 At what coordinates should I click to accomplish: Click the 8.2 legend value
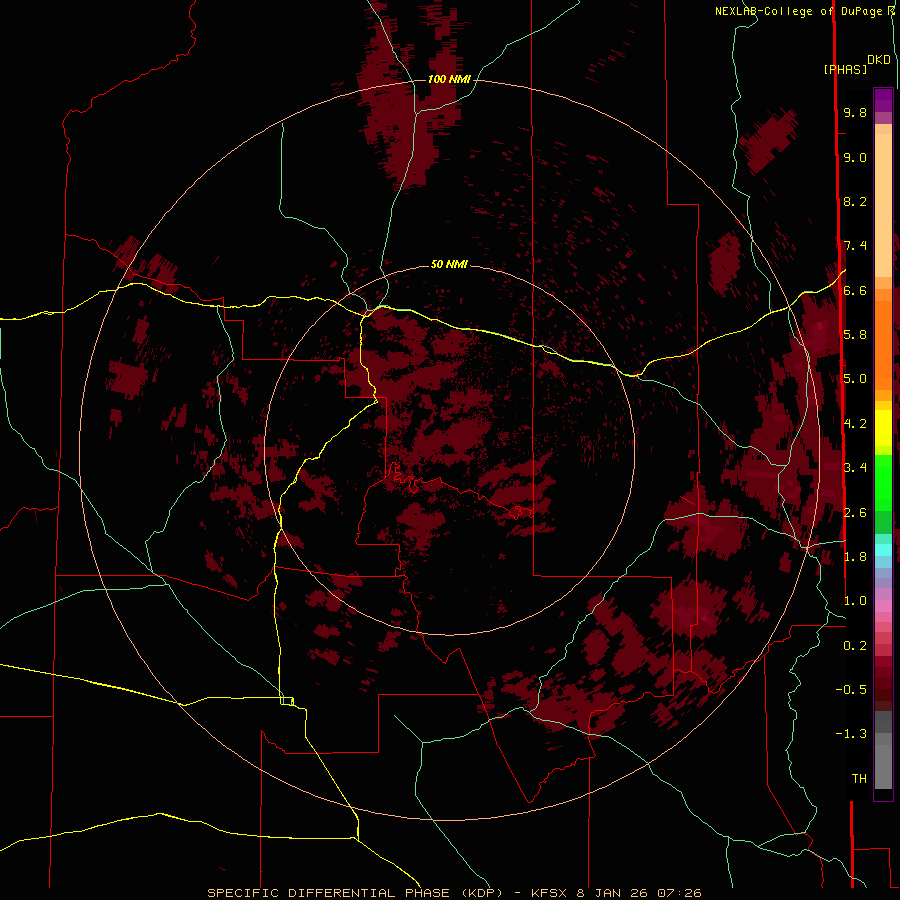click(x=855, y=201)
